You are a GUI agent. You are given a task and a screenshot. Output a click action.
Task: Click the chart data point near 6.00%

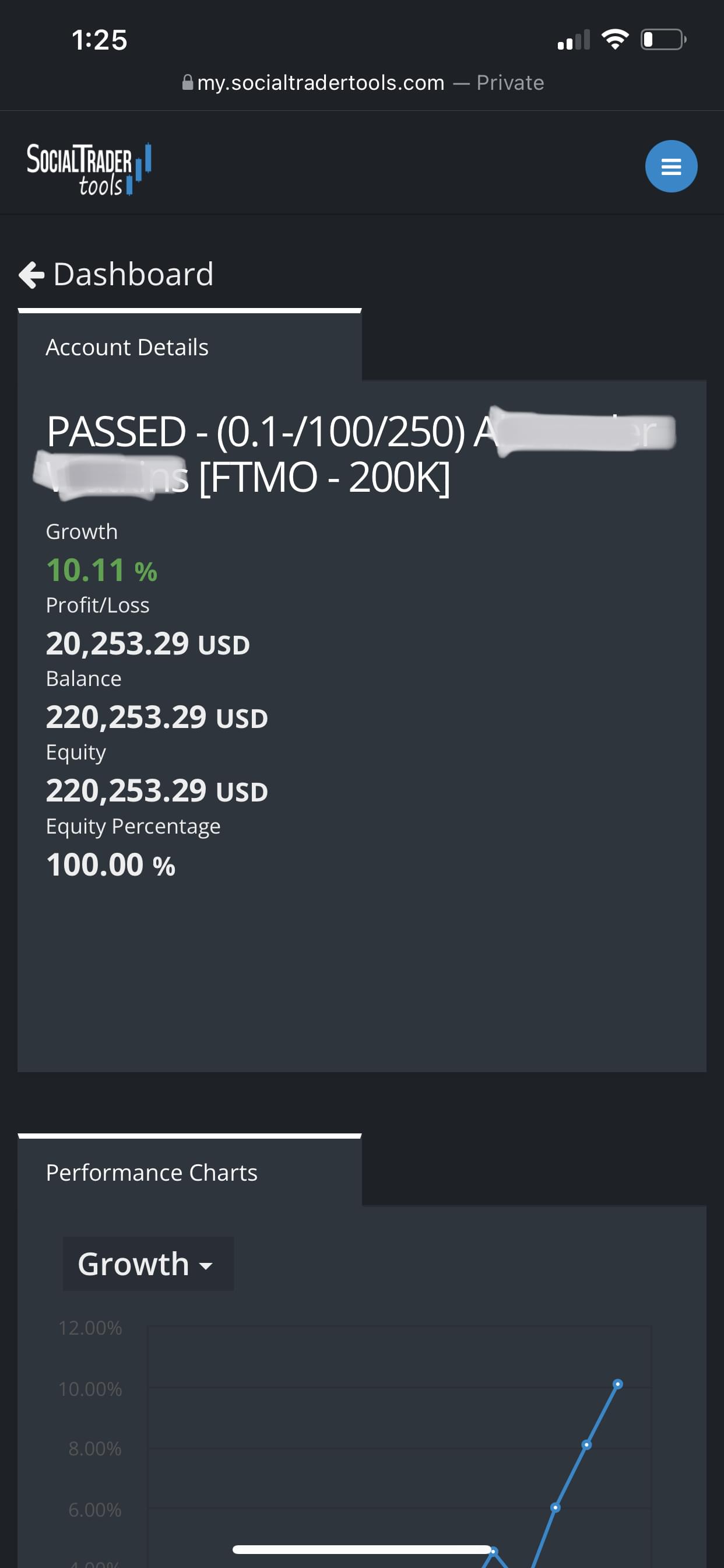[x=555, y=1507]
